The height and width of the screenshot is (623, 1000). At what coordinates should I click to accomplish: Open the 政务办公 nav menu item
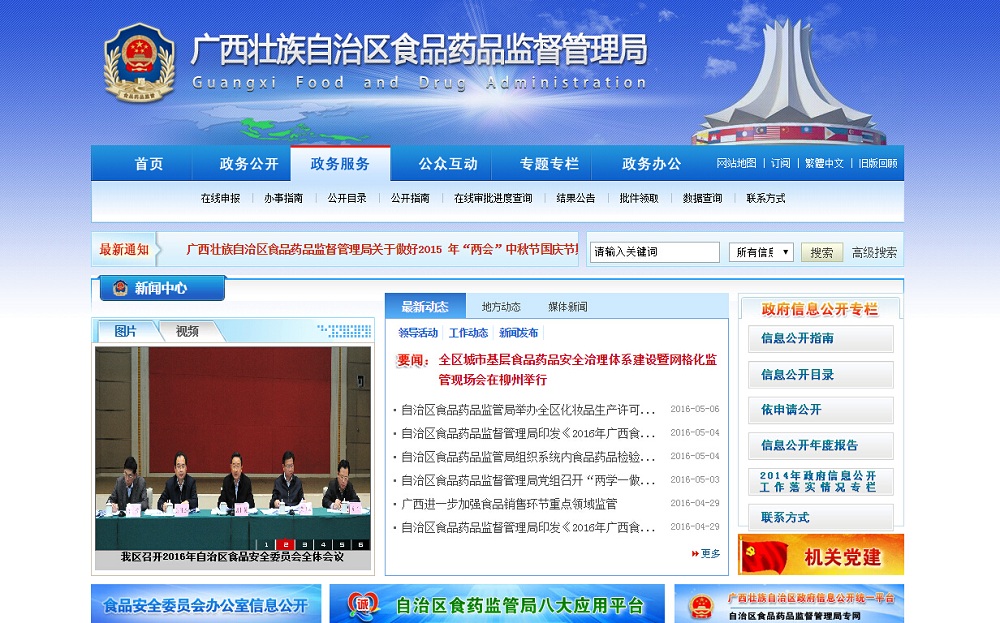pos(651,164)
